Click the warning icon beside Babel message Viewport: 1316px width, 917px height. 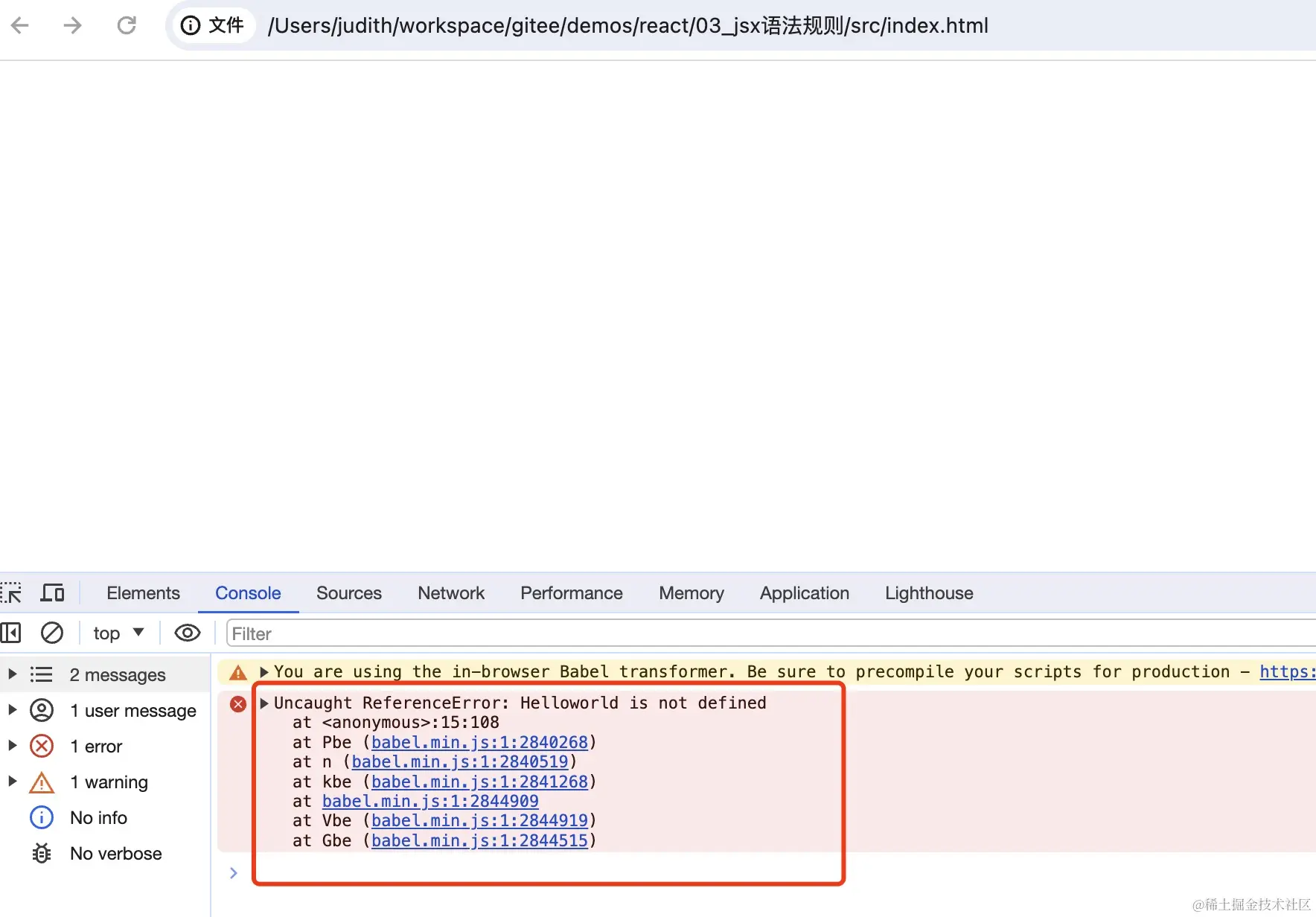(238, 673)
